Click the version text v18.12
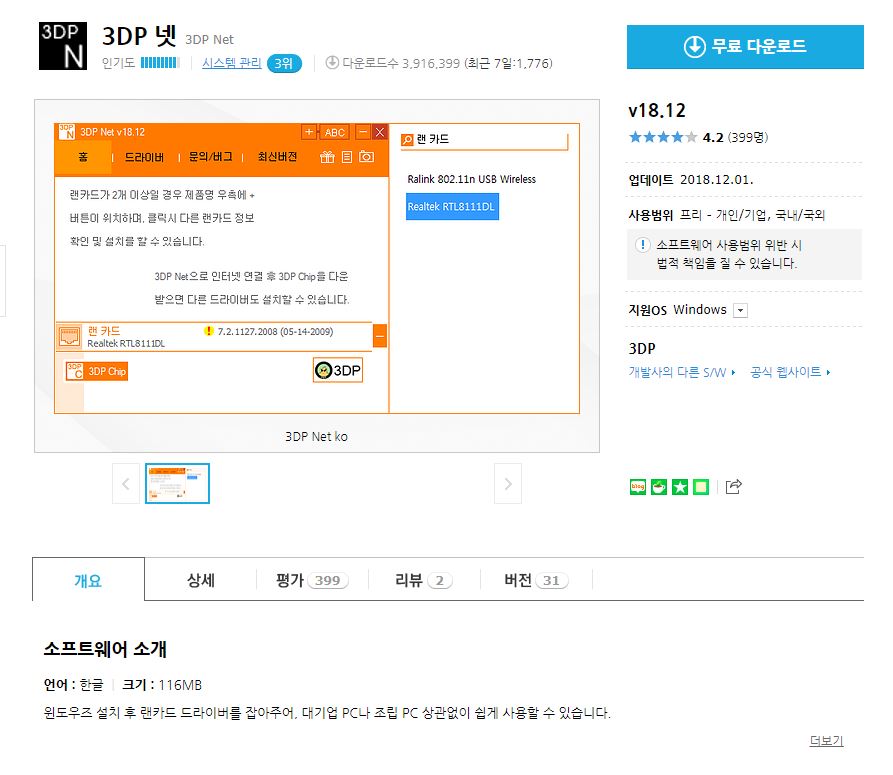 tap(657, 110)
